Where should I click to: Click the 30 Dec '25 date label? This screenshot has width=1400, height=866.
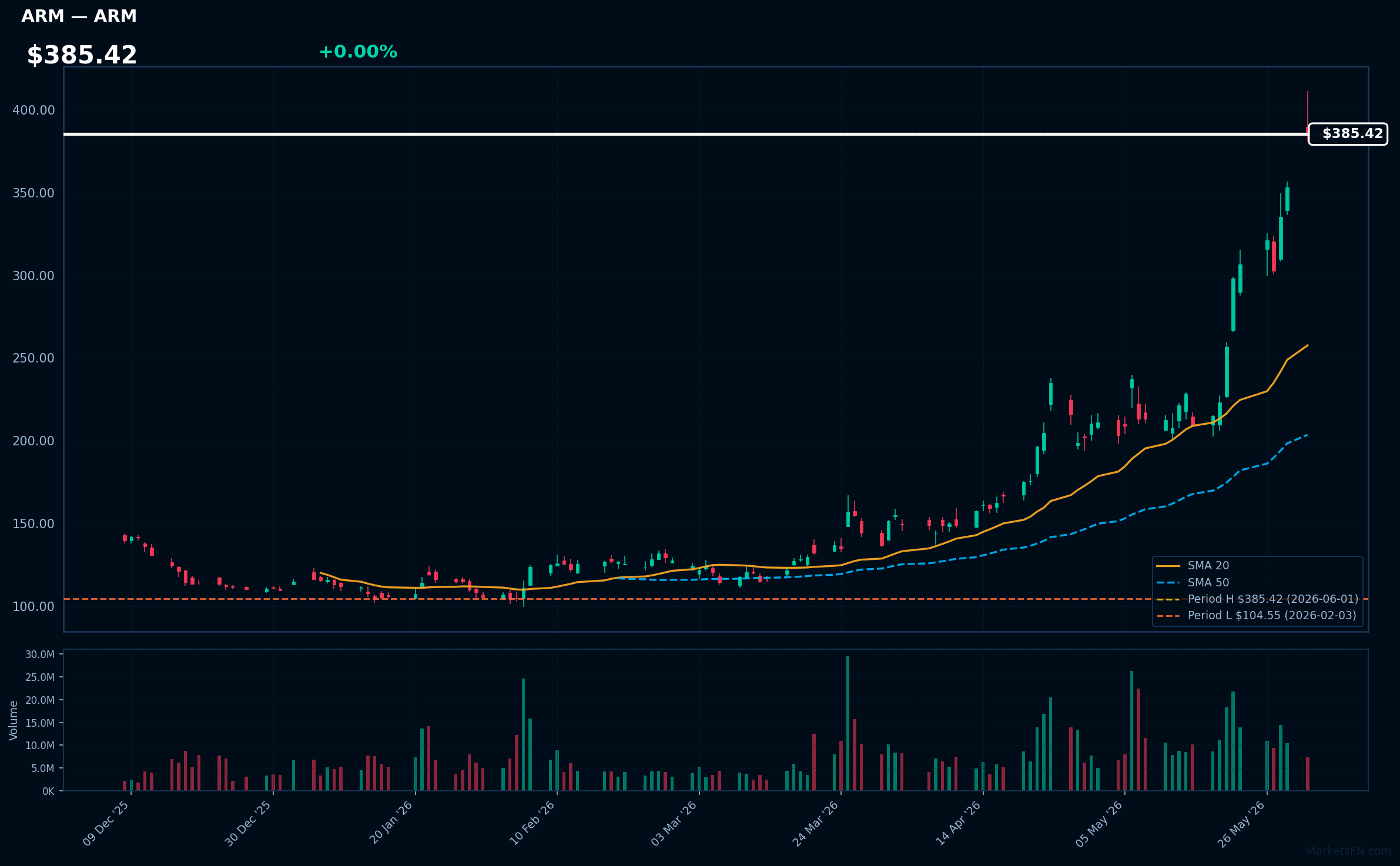(x=248, y=823)
